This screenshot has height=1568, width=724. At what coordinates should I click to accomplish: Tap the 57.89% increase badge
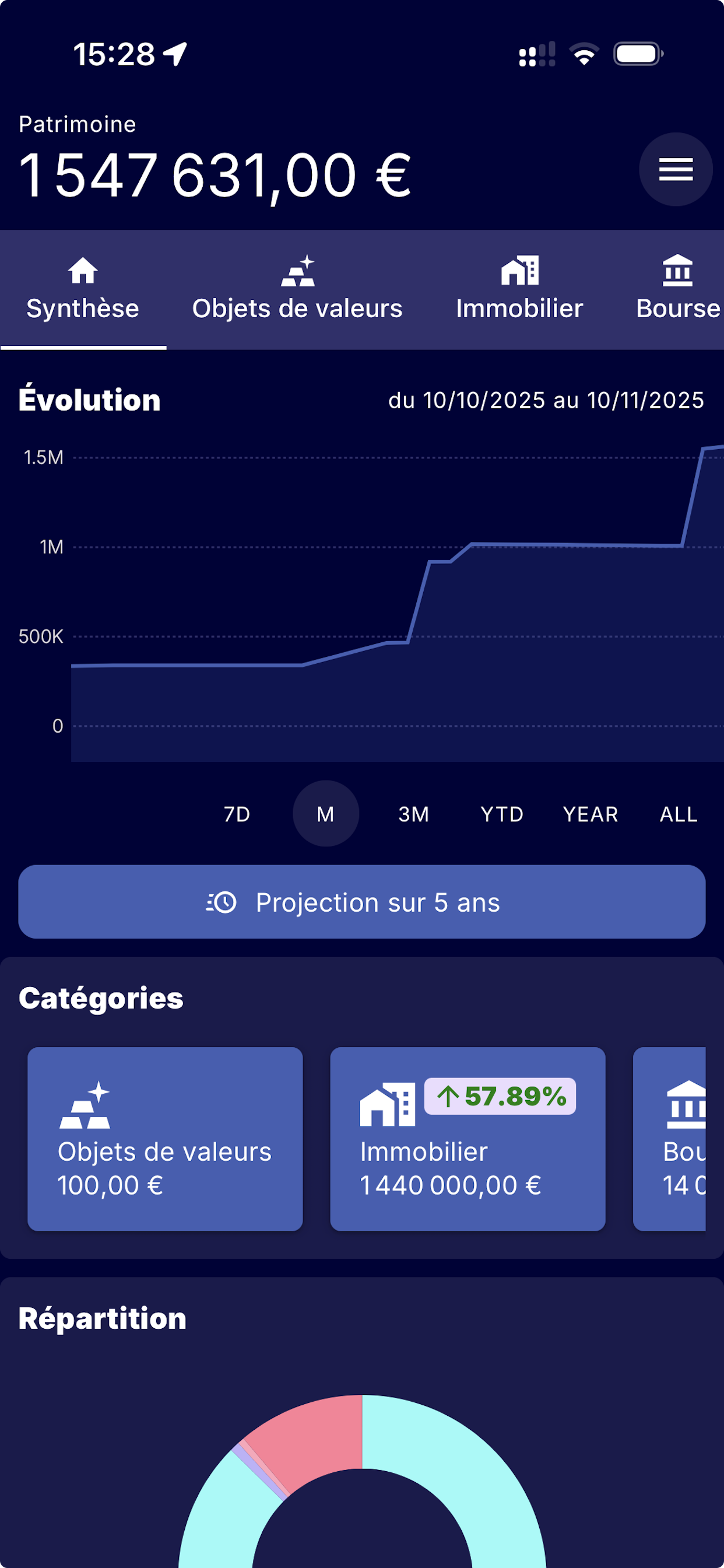point(500,1096)
